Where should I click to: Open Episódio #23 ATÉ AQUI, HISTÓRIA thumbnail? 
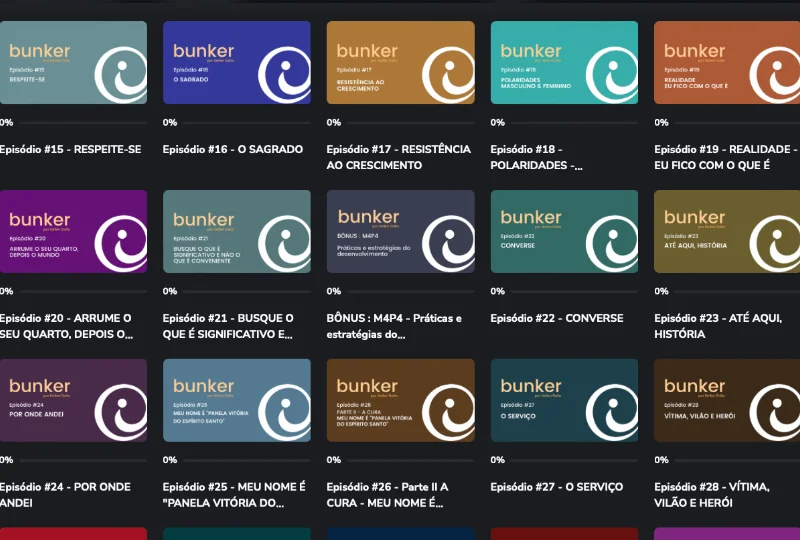[x=725, y=232]
